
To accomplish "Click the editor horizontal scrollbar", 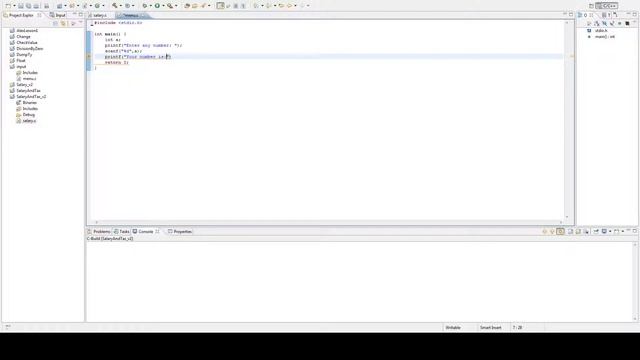I will tap(329, 222).
